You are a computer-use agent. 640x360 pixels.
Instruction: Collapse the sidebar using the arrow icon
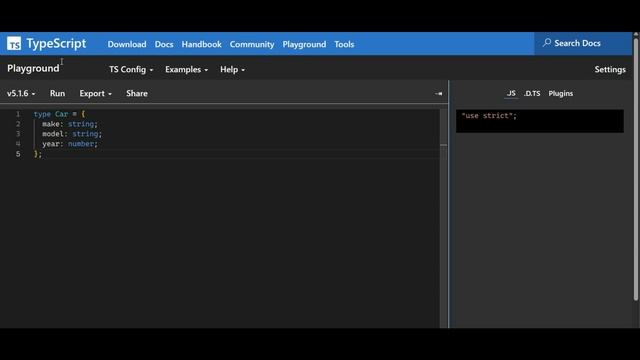click(439, 93)
